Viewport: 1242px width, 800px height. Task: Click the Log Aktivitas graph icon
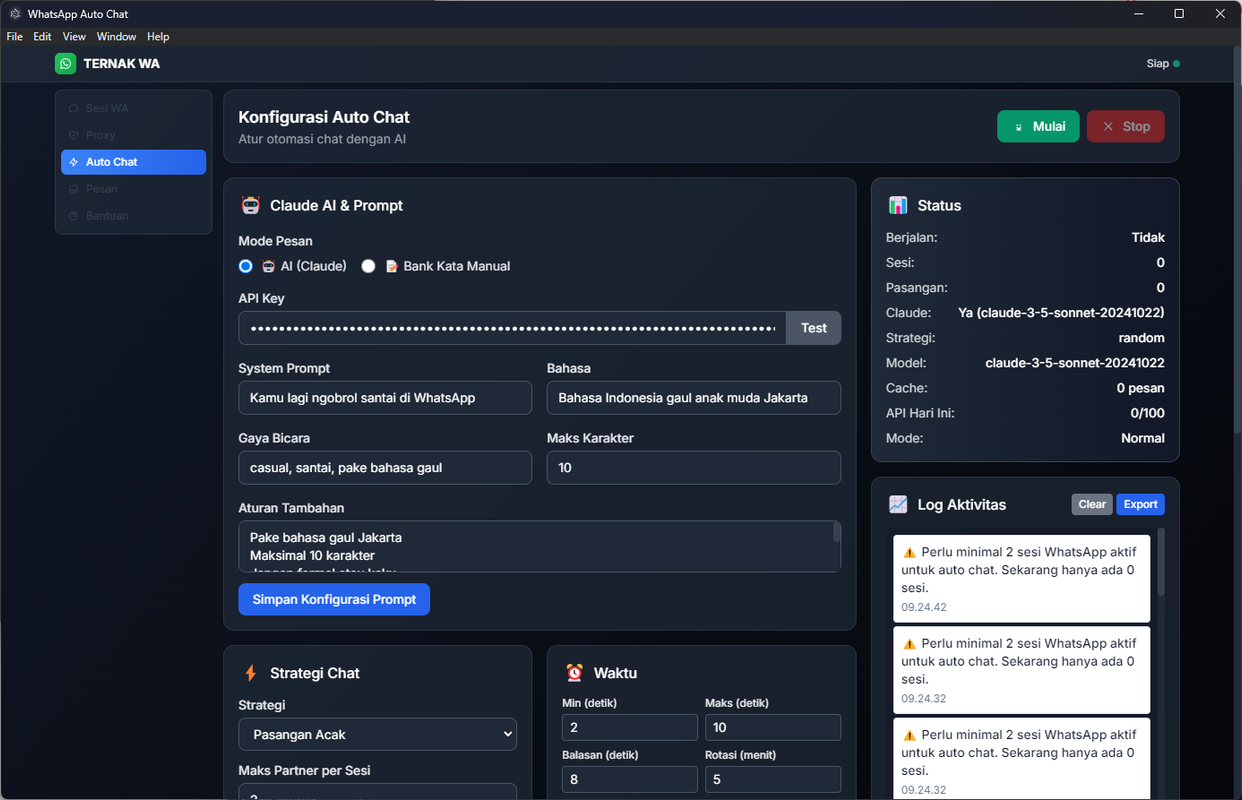(x=898, y=504)
